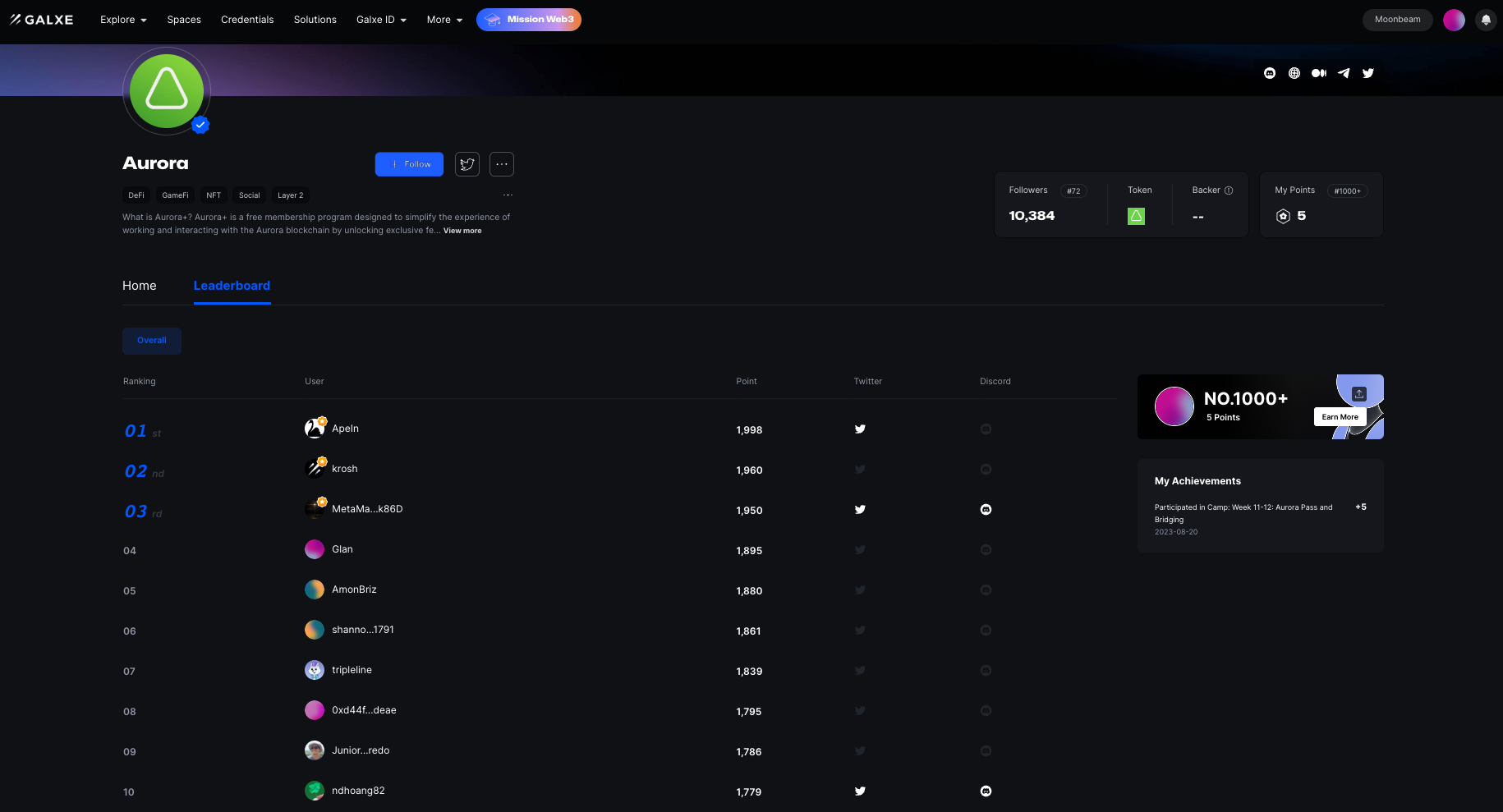This screenshot has height=812, width=1503.
Task: Click Backer info icon
Action: pos(1229,190)
